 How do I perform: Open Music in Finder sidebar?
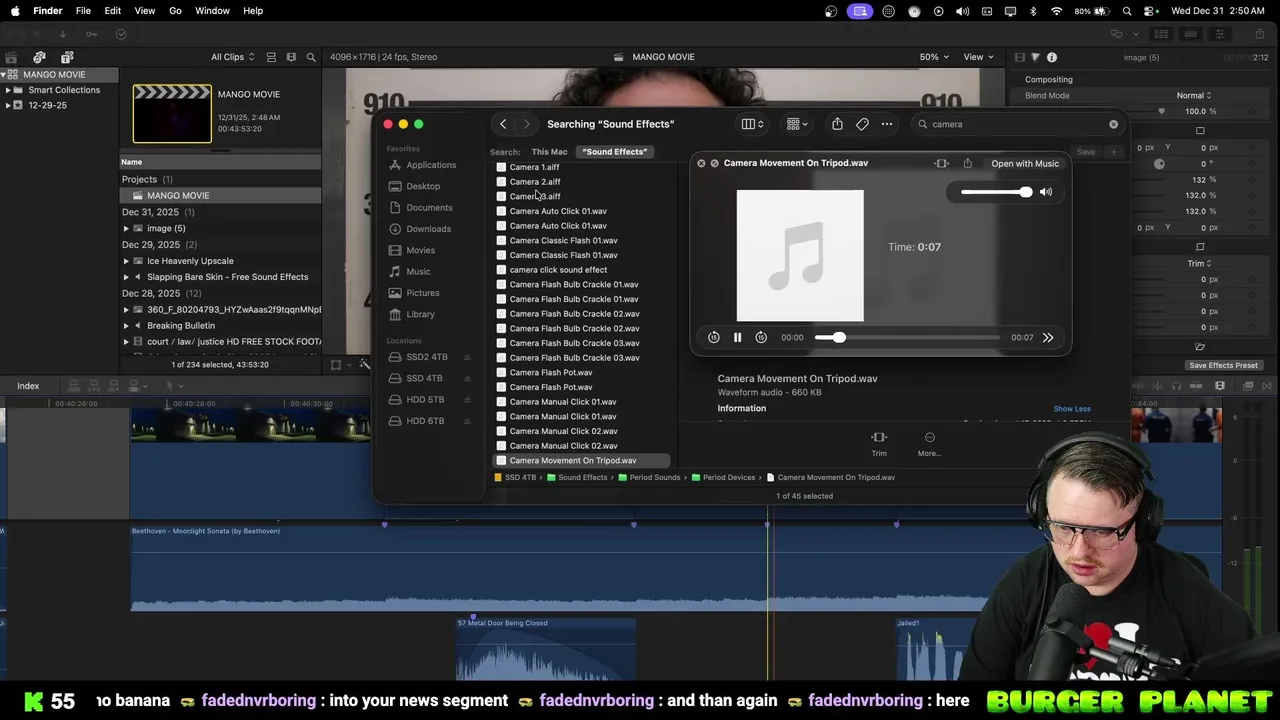coord(418,272)
